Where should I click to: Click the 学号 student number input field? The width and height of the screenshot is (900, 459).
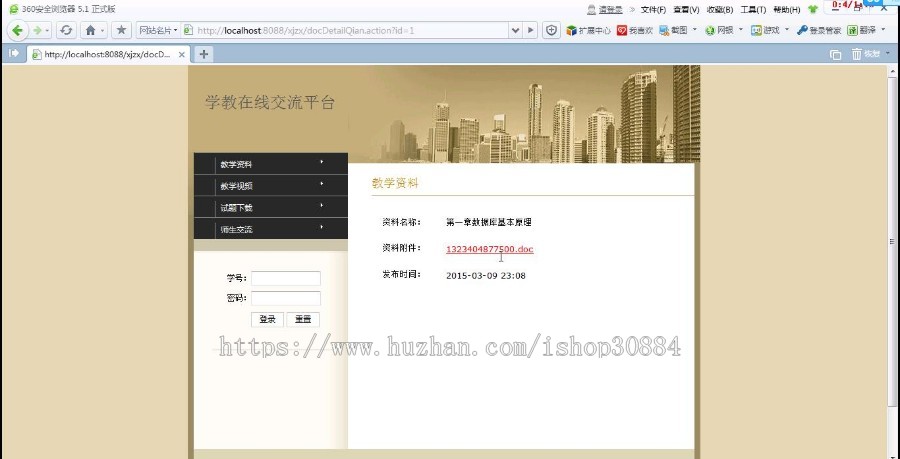[286, 278]
